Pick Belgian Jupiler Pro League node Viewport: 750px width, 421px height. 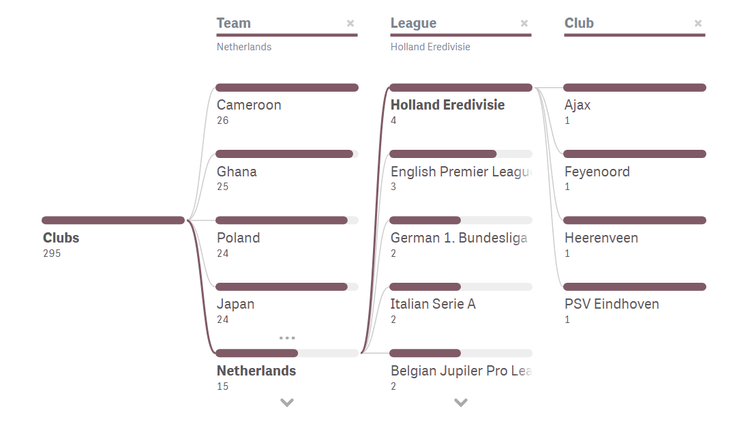(x=459, y=370)
